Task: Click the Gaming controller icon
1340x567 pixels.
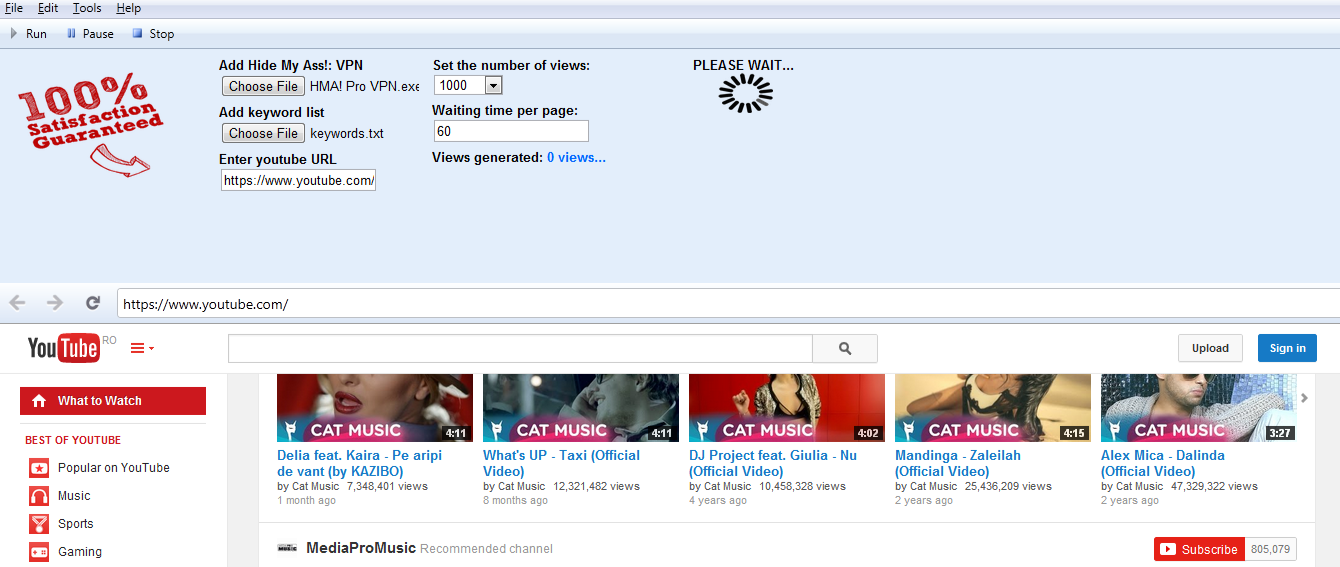Action: click(x=39, y=552)
